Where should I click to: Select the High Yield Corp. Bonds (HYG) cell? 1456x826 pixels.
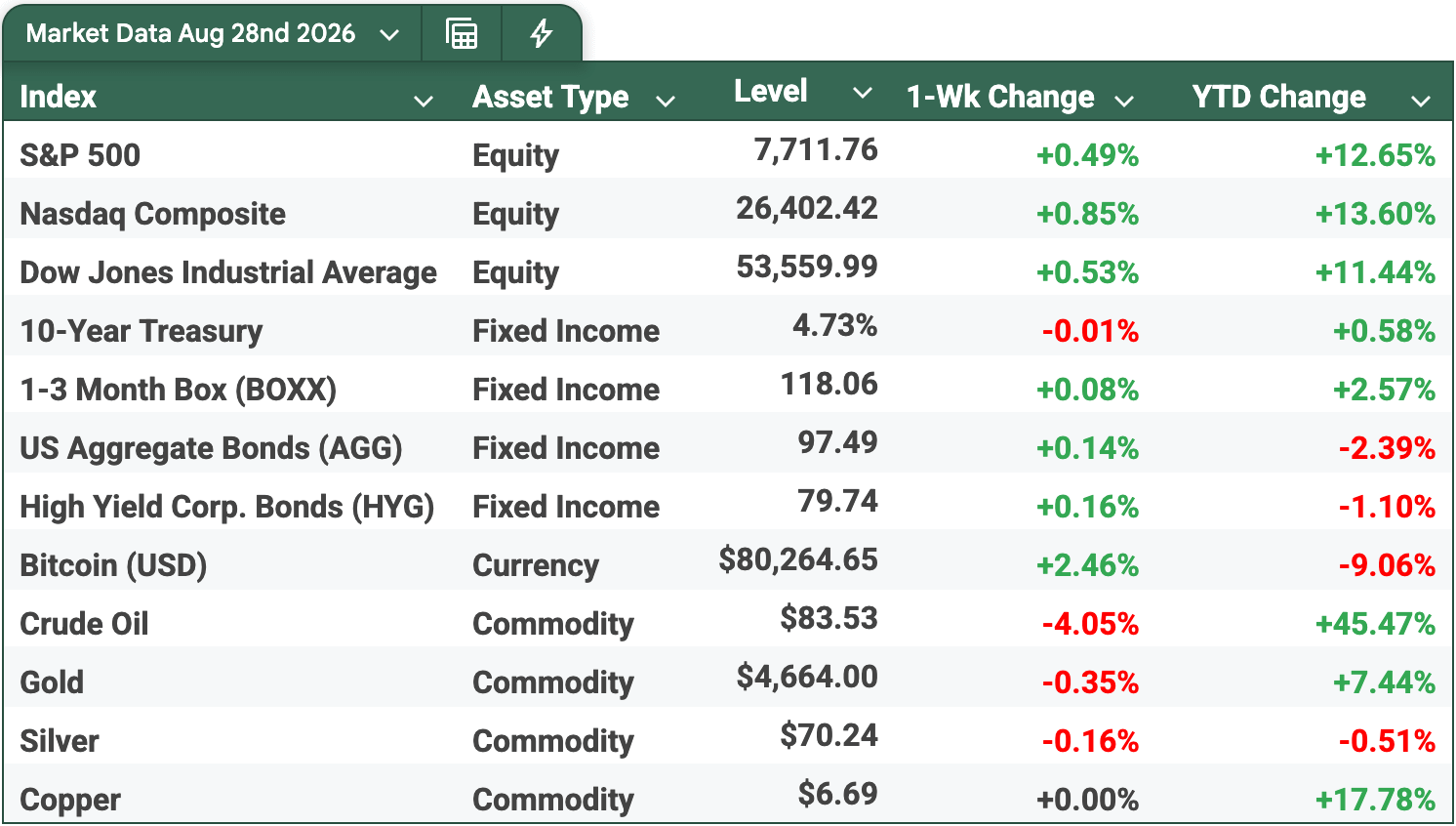227,507
